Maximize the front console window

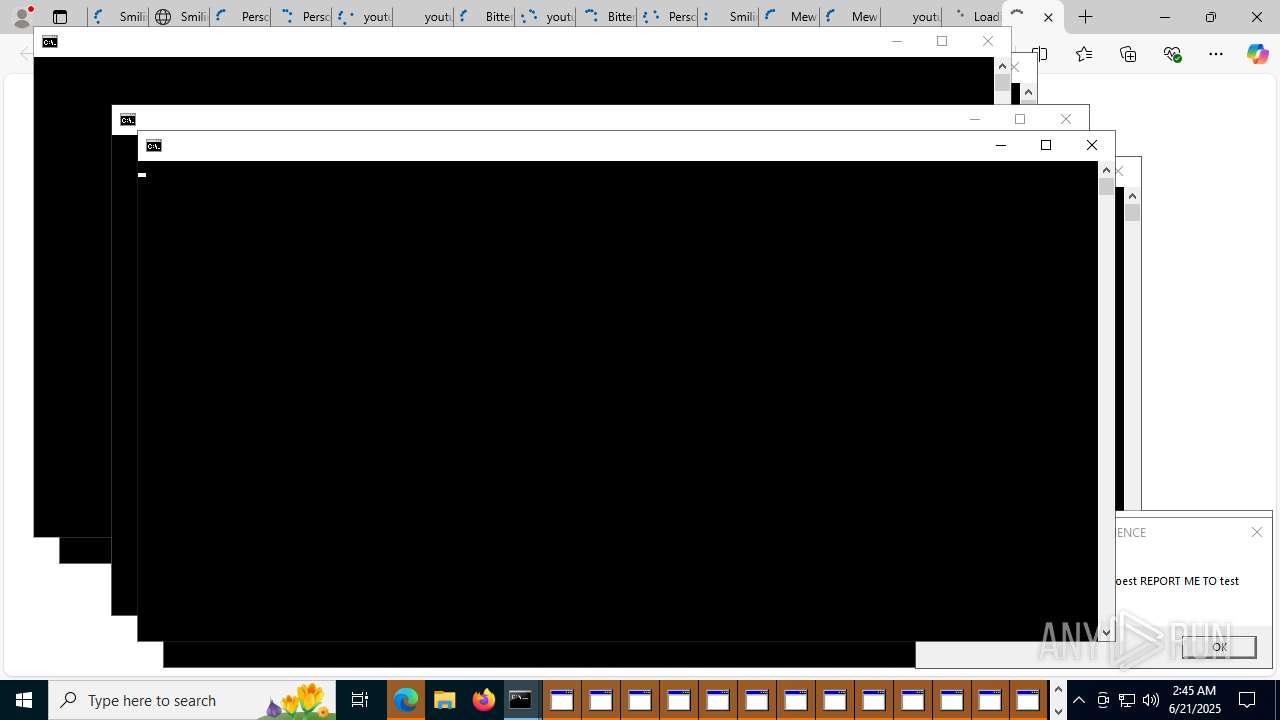[x=1046, y=146]
